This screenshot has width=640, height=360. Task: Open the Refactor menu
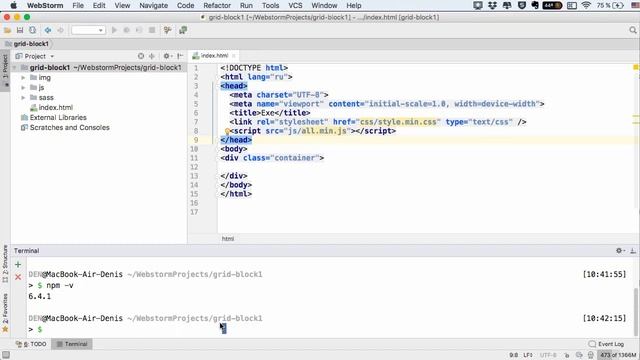[x=217, y=6]
